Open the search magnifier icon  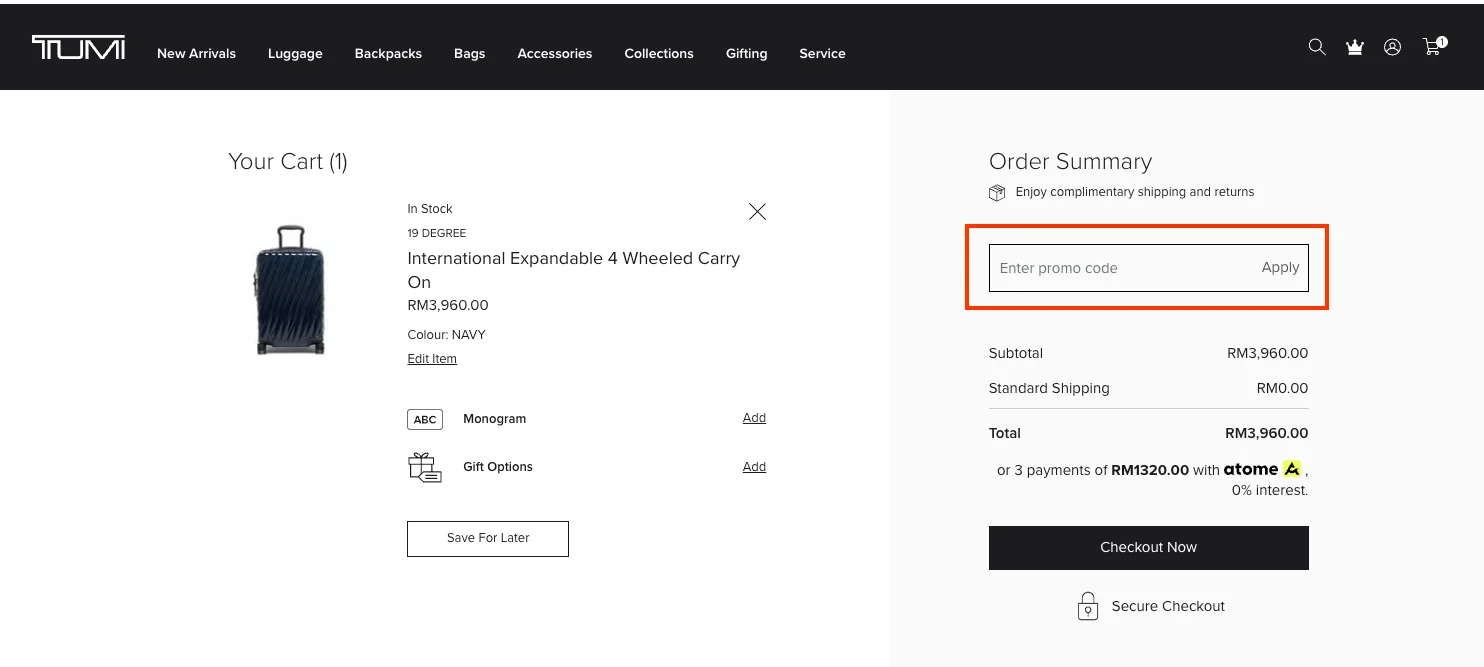click(1317, 47)
